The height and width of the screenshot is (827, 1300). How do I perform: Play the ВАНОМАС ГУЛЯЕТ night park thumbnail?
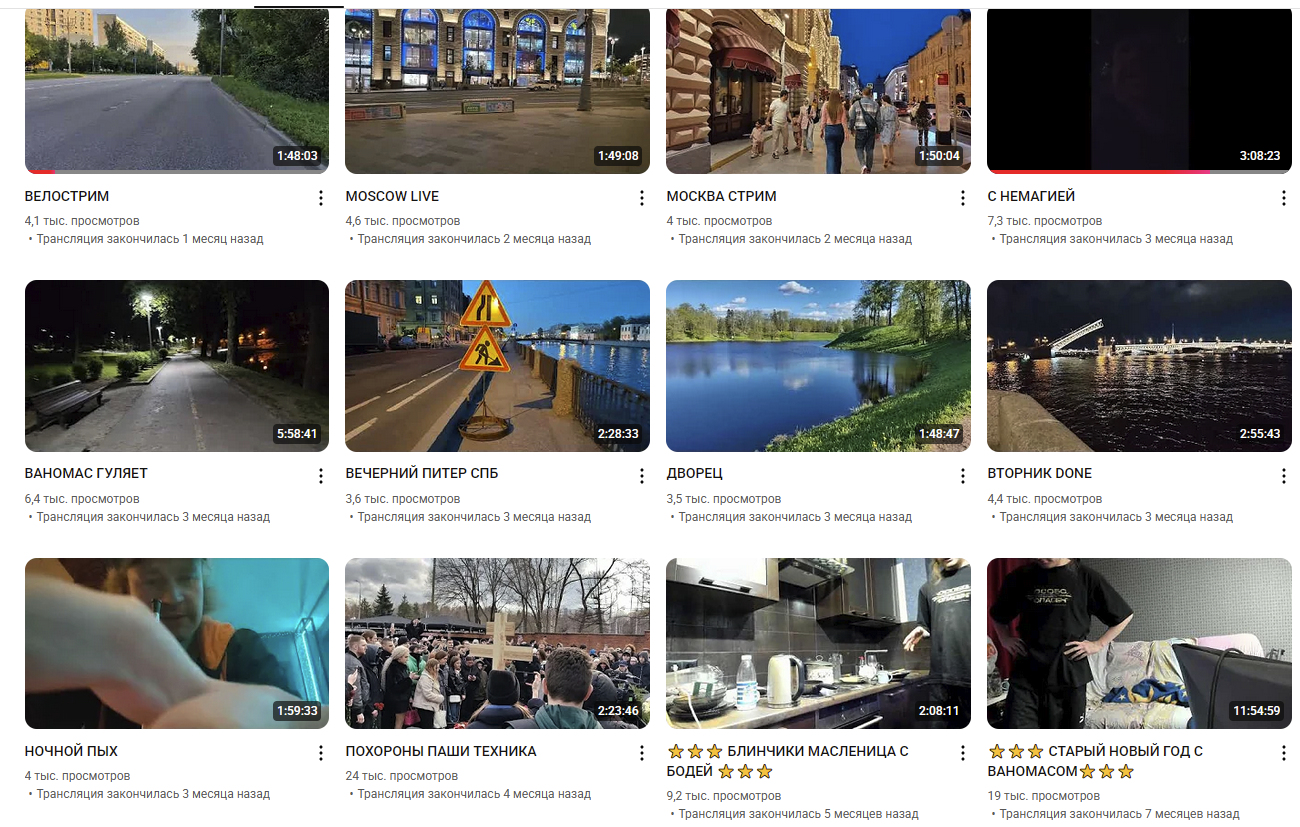point(177,366)
